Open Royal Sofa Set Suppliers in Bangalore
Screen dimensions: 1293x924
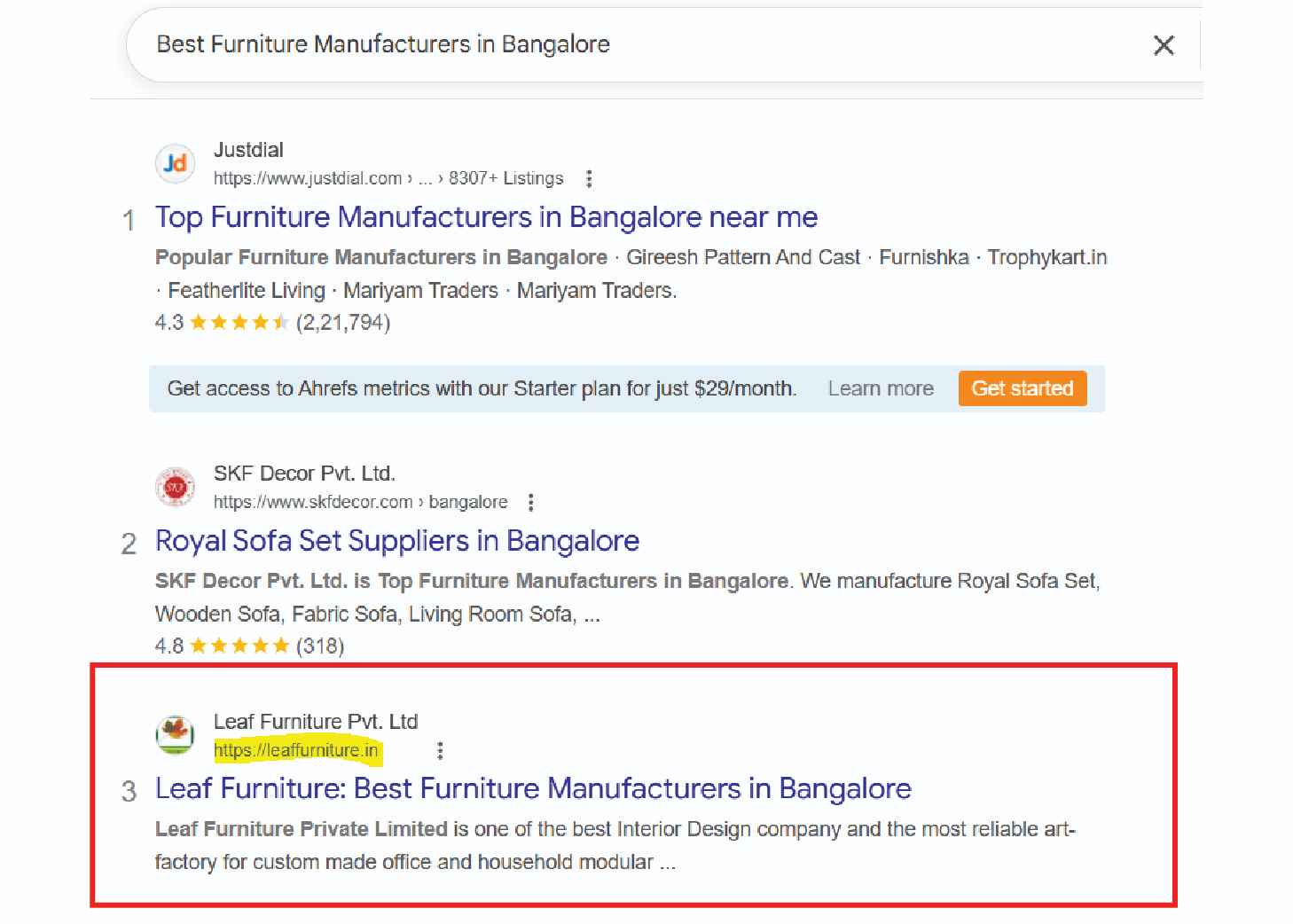[x=397, y=541]
